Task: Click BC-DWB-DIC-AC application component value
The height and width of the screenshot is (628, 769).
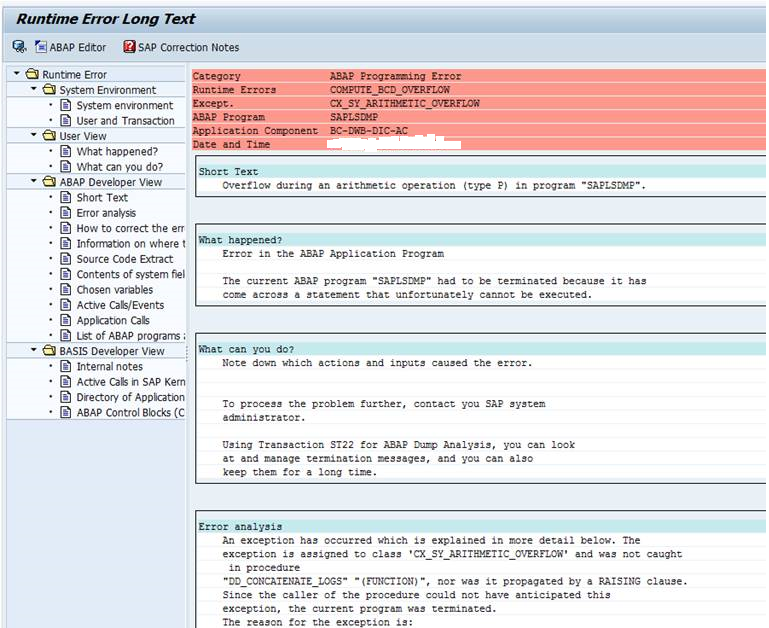Action: point(368,131)
